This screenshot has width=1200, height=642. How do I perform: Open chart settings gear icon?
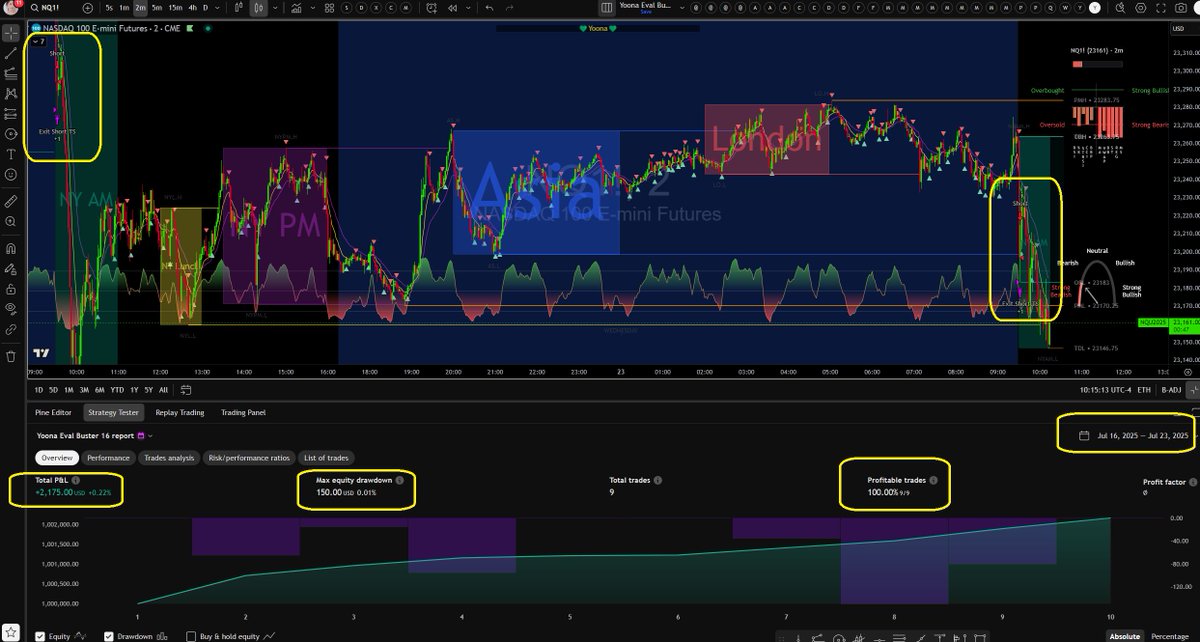tap(1141, 8)
